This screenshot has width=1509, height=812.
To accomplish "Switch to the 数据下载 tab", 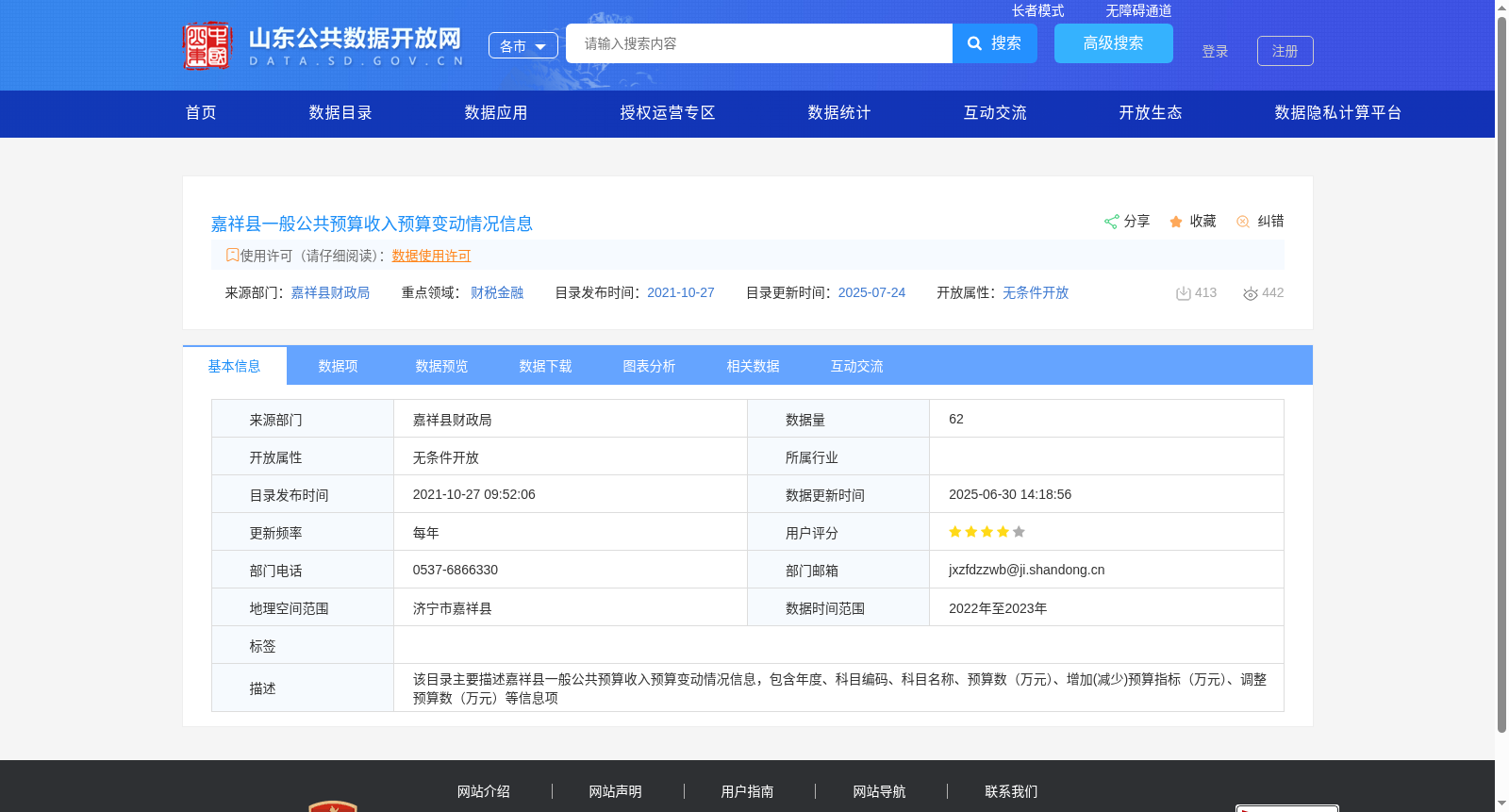I will coord(546,366).
